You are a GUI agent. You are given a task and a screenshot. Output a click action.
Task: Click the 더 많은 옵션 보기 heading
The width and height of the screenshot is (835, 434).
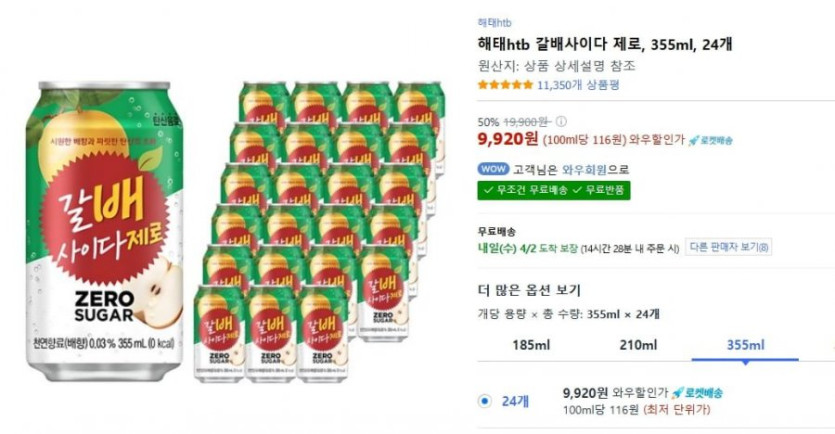(x=529, y=290)
